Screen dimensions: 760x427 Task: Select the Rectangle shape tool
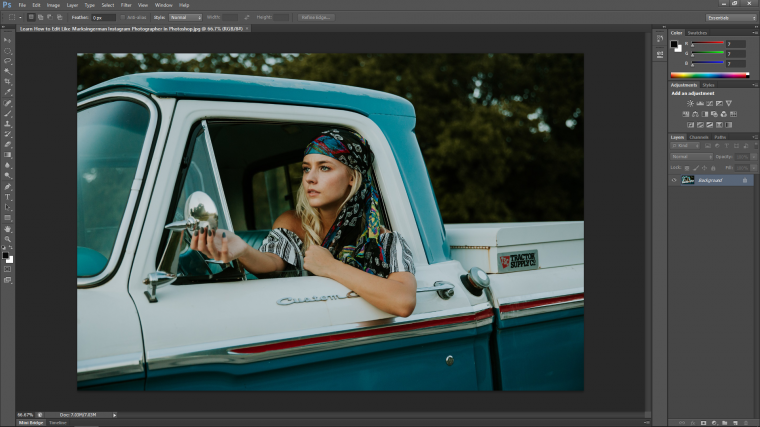(x=7, y=218)
